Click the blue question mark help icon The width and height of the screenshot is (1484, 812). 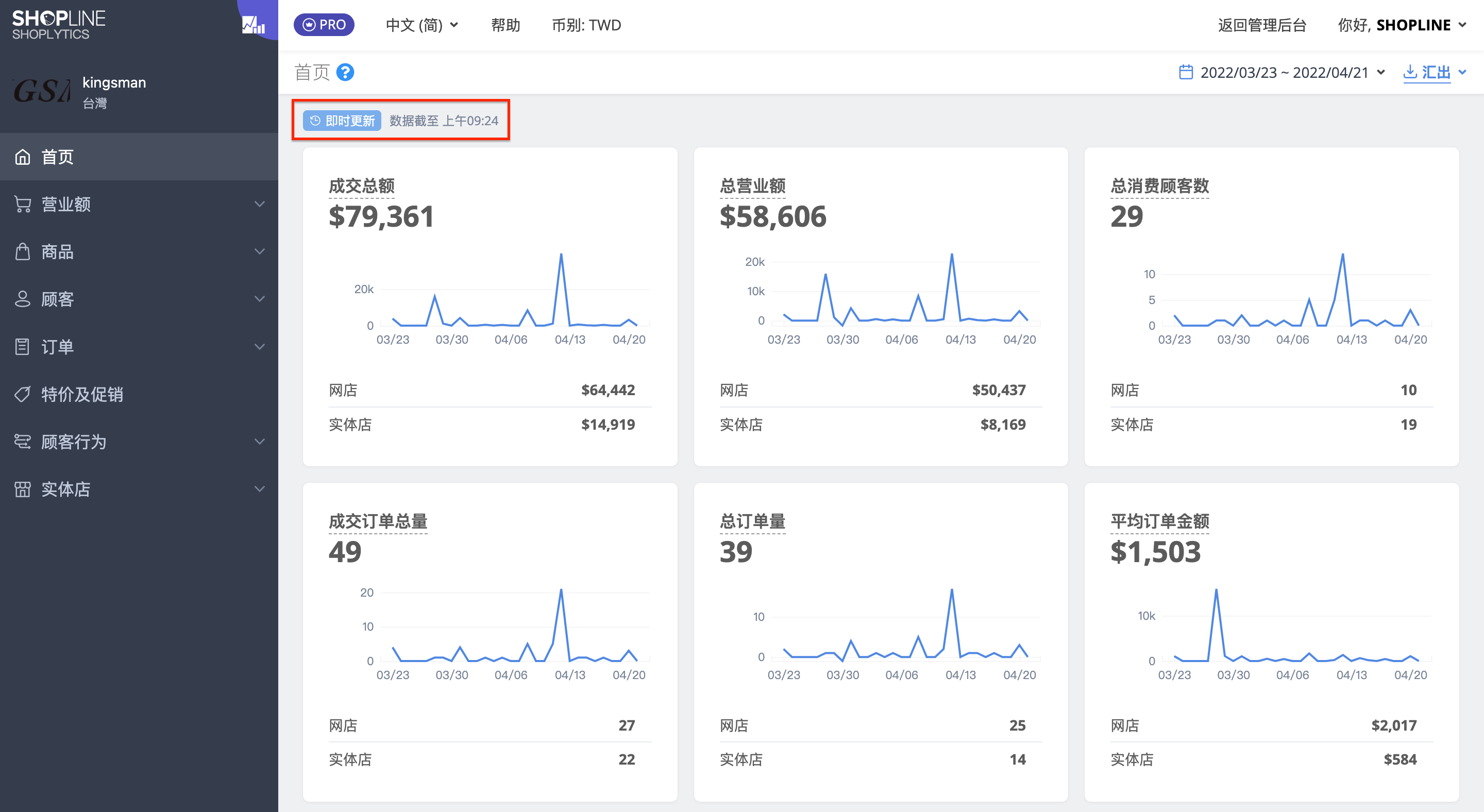[345, 73]
